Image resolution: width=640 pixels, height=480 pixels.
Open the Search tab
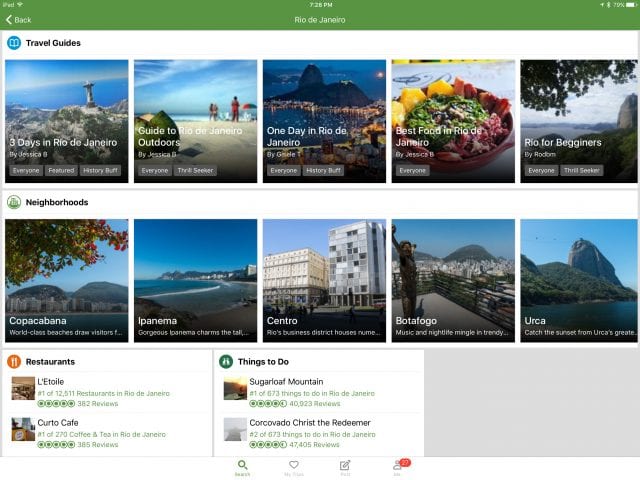[242, 467]
